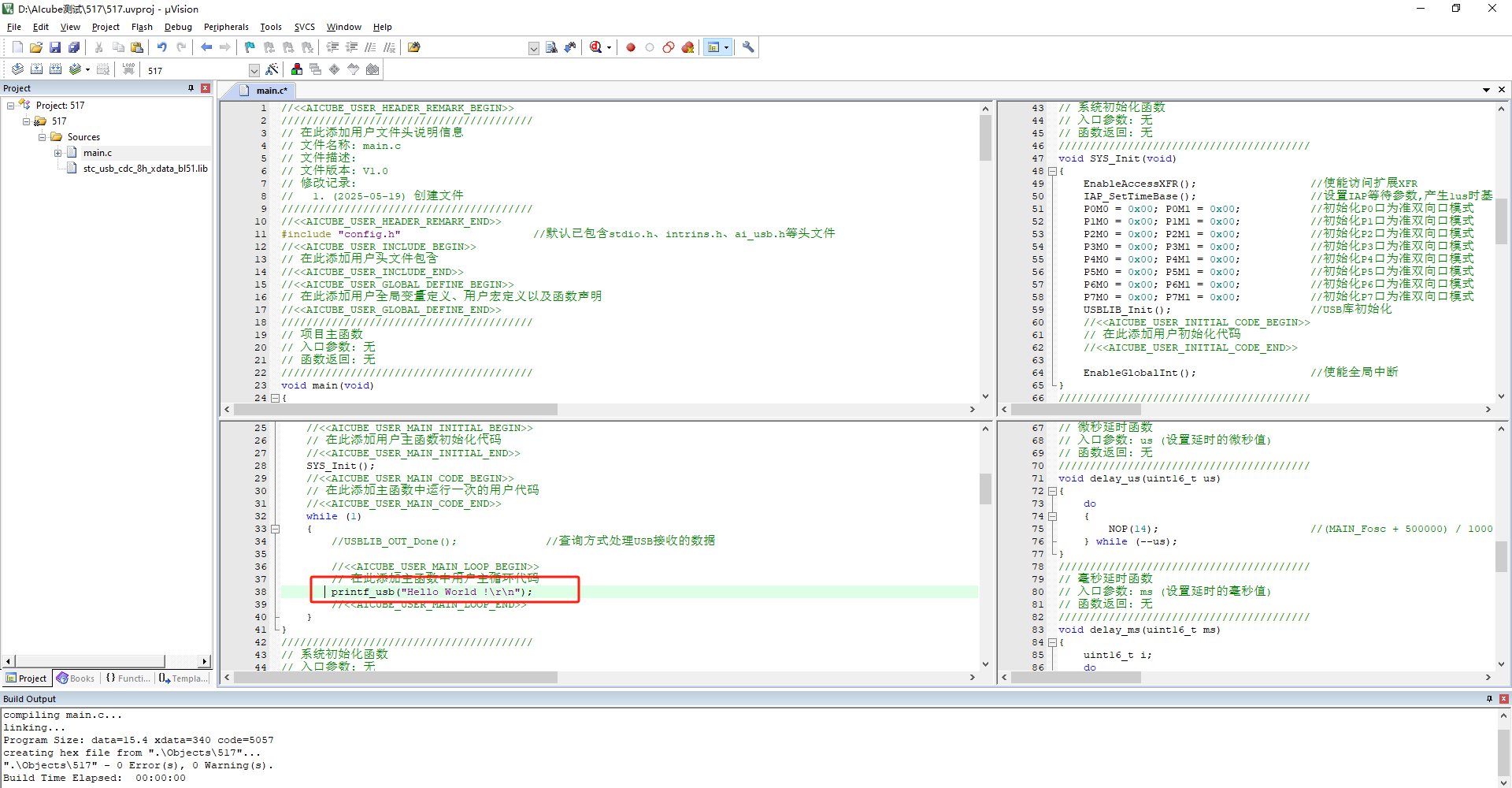This screenshot has height=788, width=1512.
Task: Collapse the 517 target node
Action: tap(26, 121)
